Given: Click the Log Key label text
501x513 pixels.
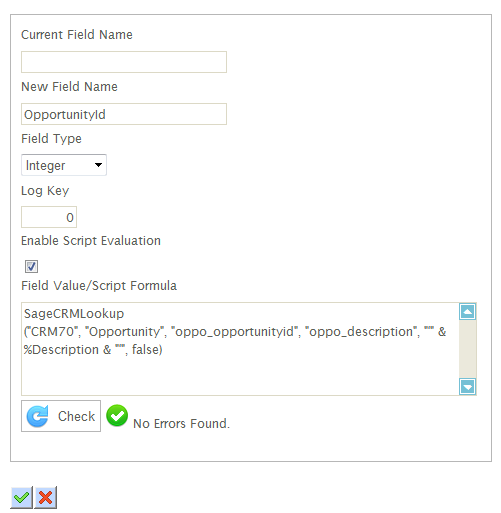Looking at the screenshot, I should pos(45,191).
